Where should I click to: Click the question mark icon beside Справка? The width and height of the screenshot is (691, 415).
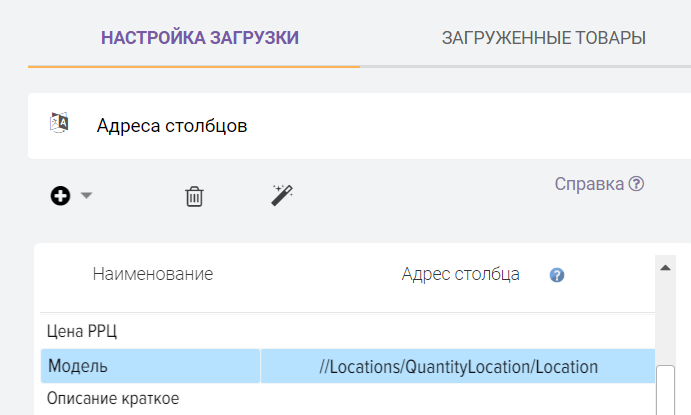point(636,185)
